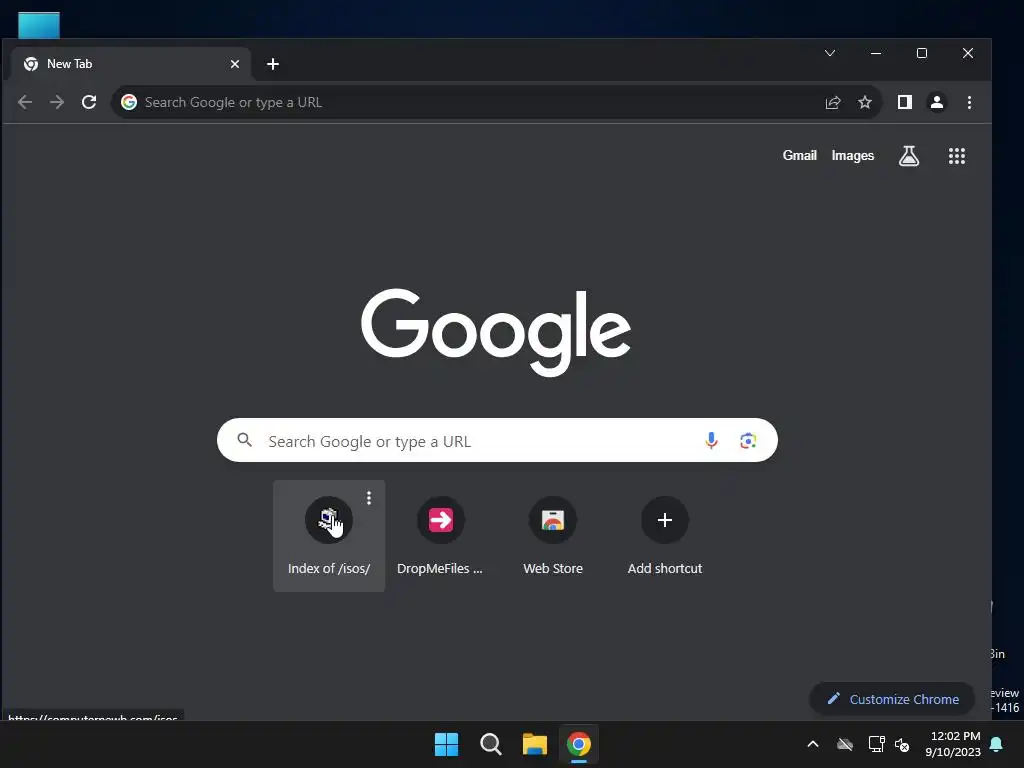Open Index of /isos/ shortcut
Image resolution: width=1024 pixels, height=768 pixels.
click(328, 536)
